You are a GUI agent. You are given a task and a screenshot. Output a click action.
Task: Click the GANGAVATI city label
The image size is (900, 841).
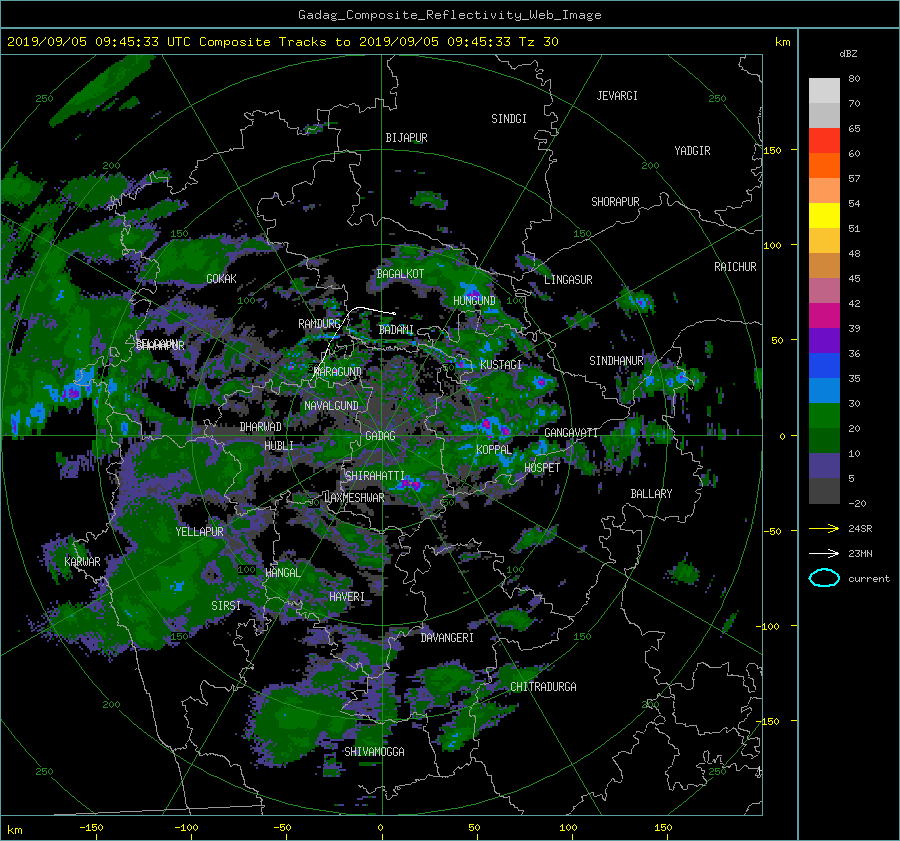point(571,433)
